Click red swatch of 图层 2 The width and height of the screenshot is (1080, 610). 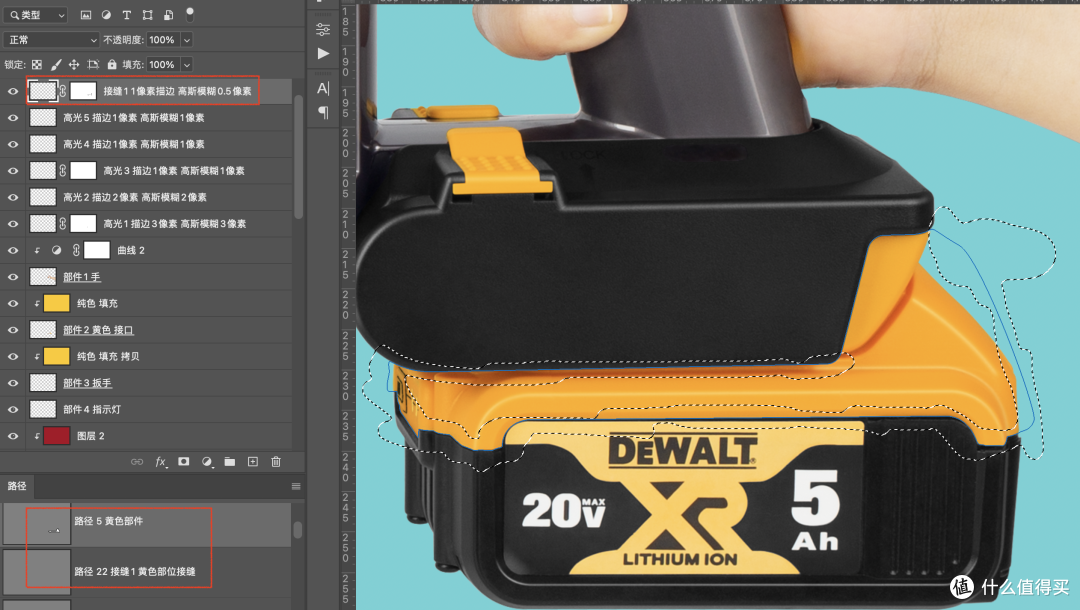click(56, 436)
